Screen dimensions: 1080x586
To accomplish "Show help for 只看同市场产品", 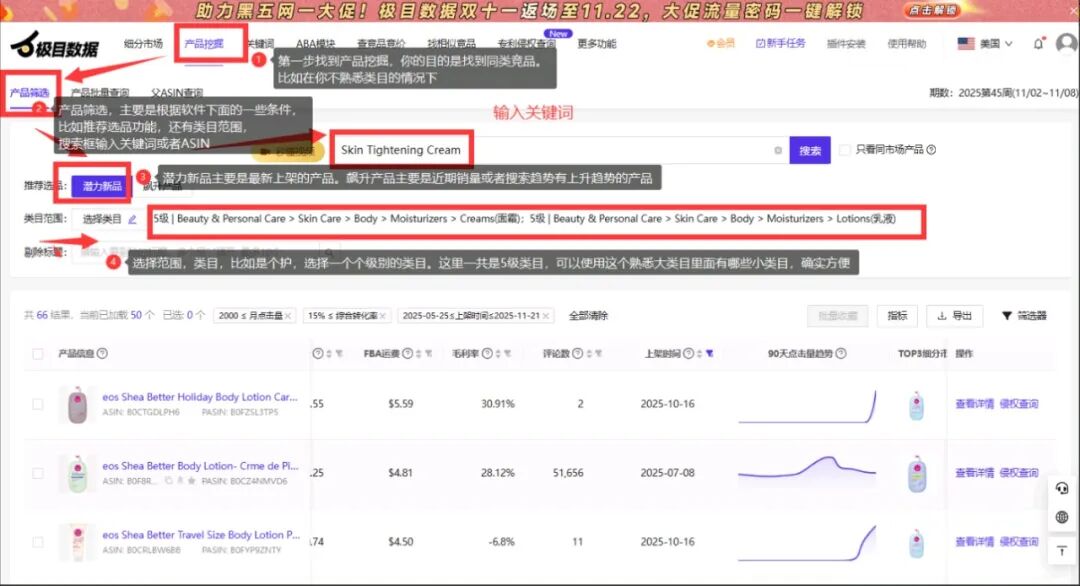I will pos(931,149).
